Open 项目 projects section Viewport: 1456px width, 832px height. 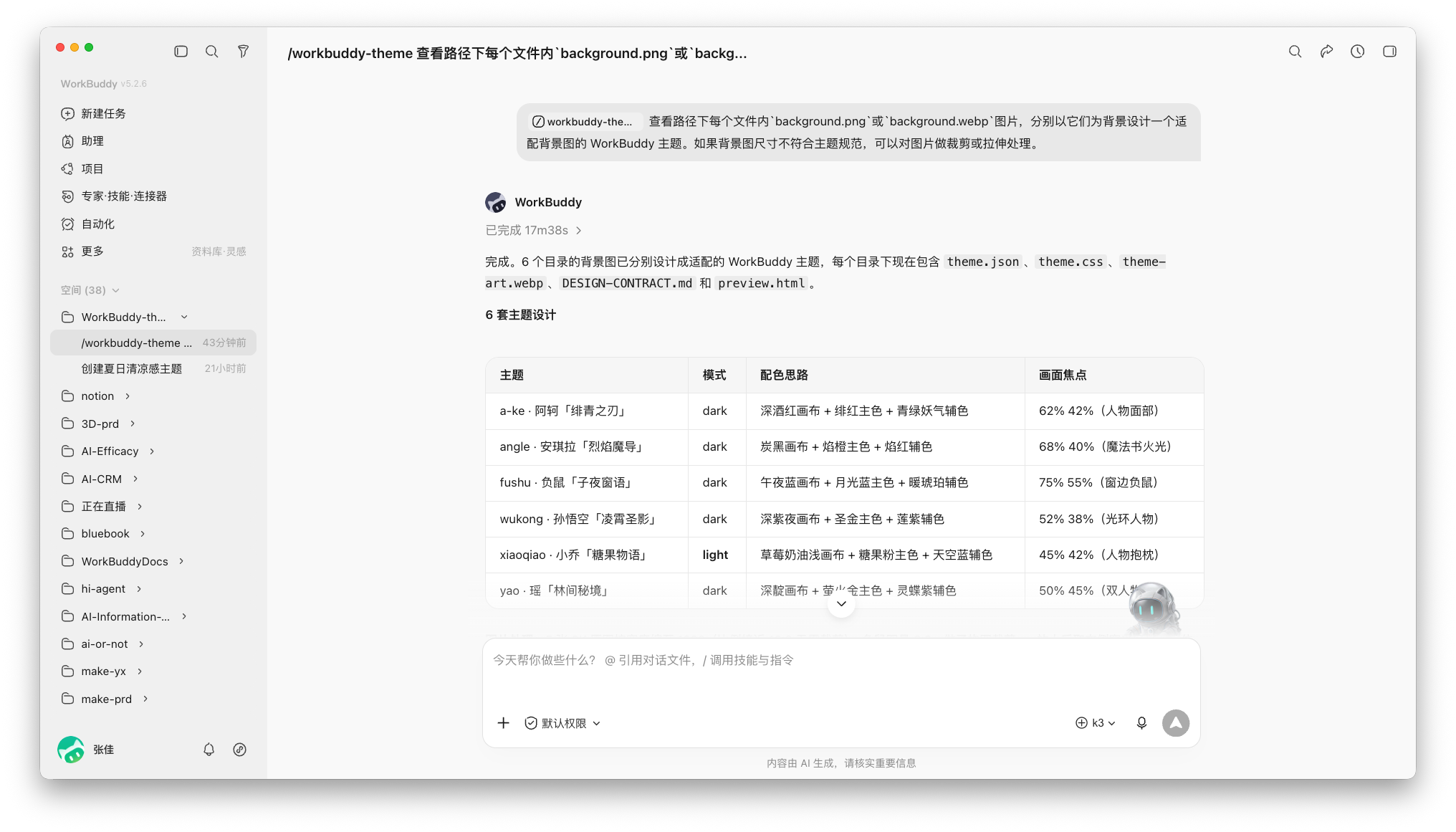[x=153, y=168]
